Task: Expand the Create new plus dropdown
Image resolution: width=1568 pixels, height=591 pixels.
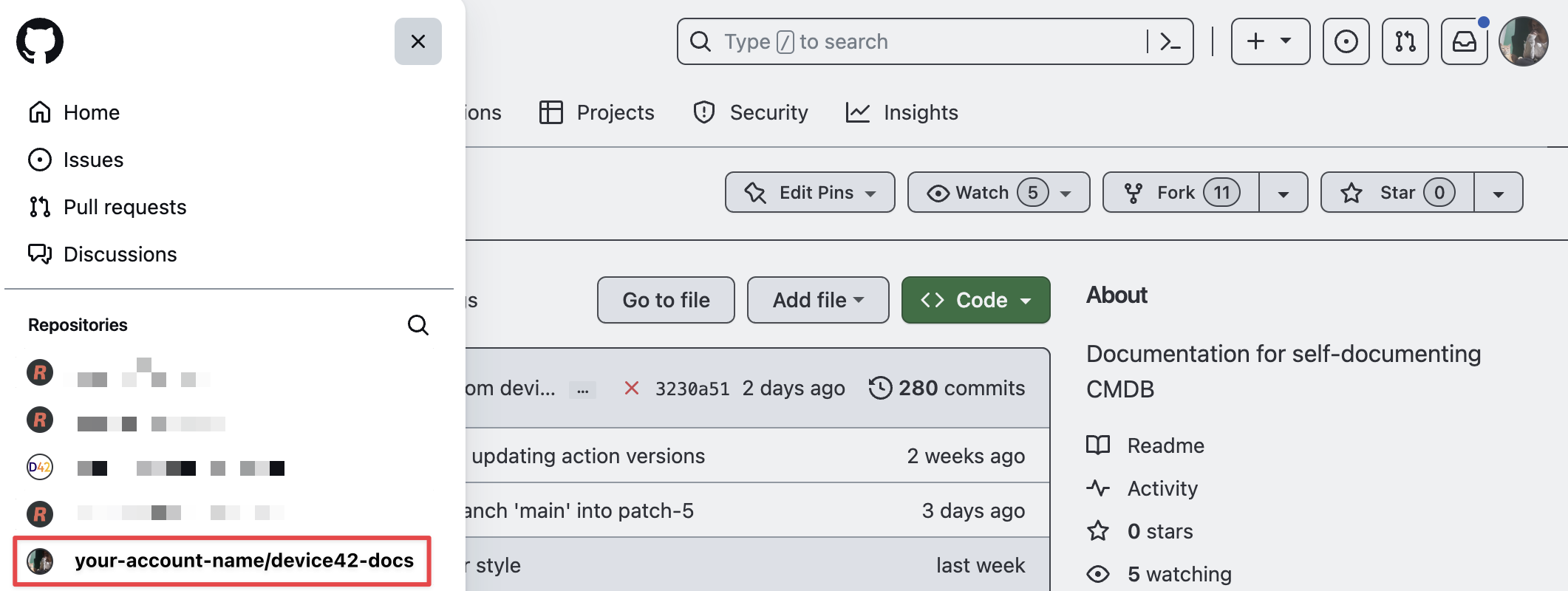Action: pyautogui.click(x=1269, y=41)
